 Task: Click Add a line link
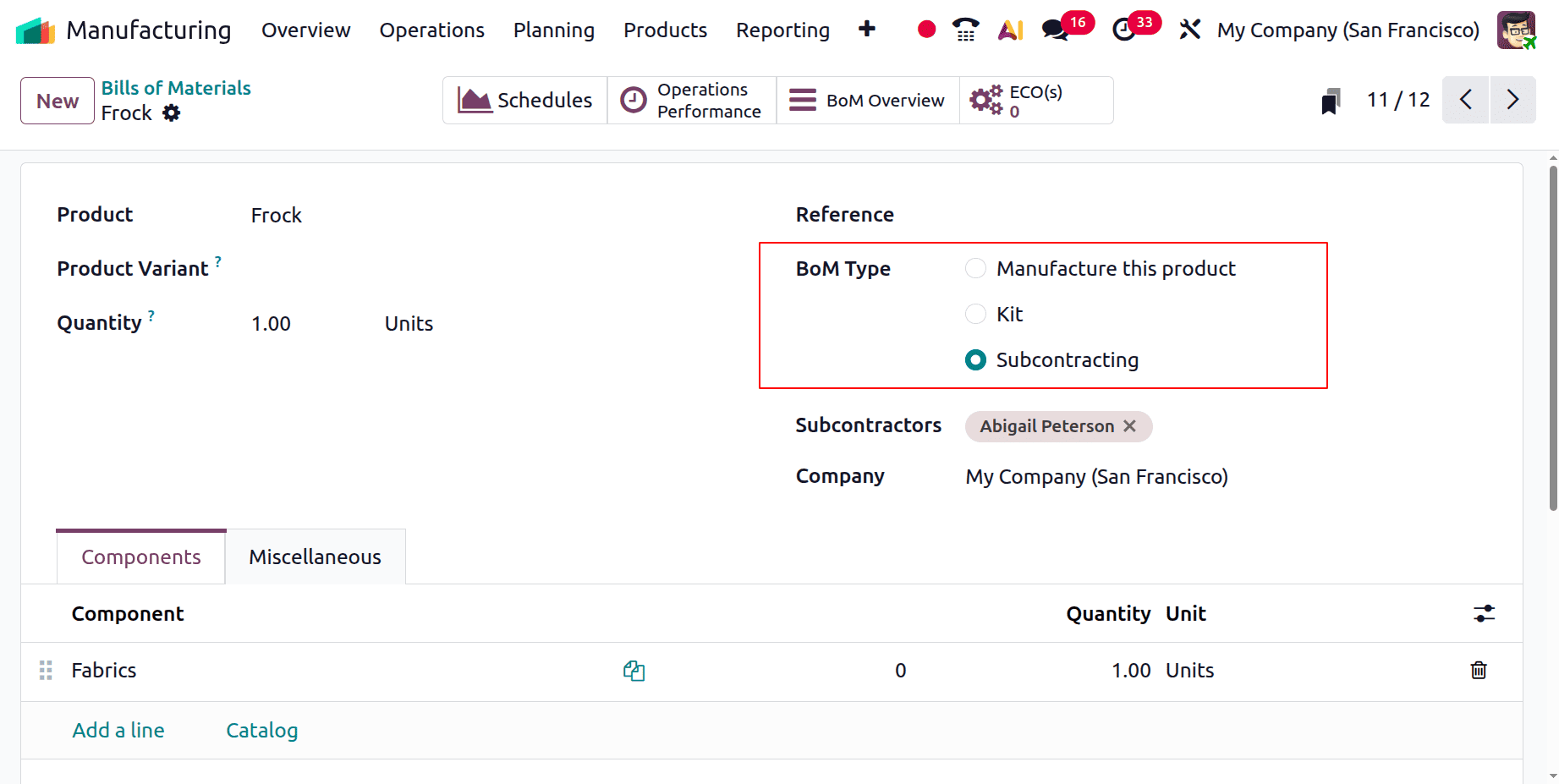118,730
